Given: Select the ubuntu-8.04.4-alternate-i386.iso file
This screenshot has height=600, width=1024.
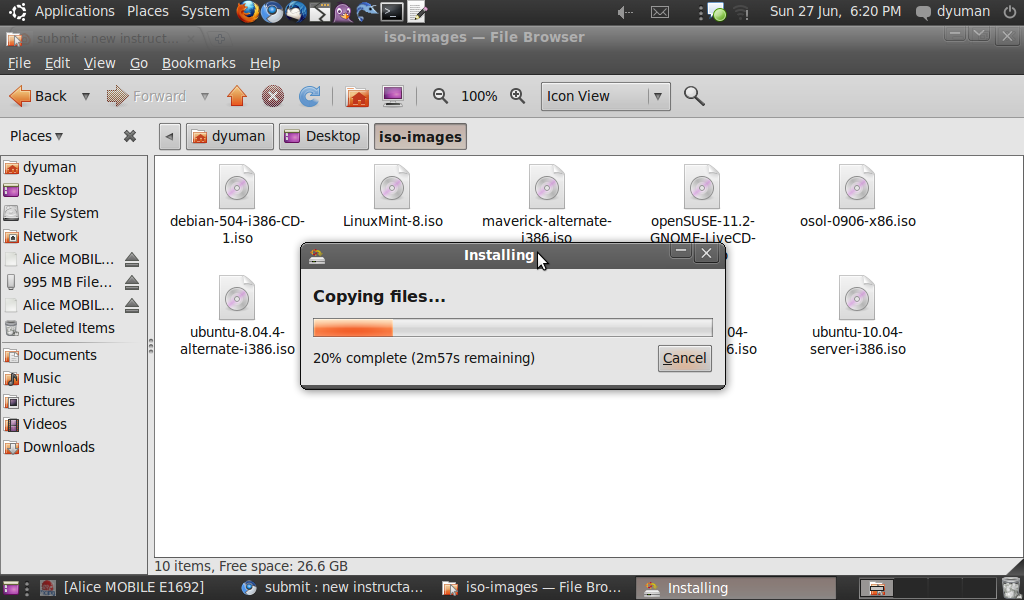Looking at the screenshot, I should tap(237, 315).
